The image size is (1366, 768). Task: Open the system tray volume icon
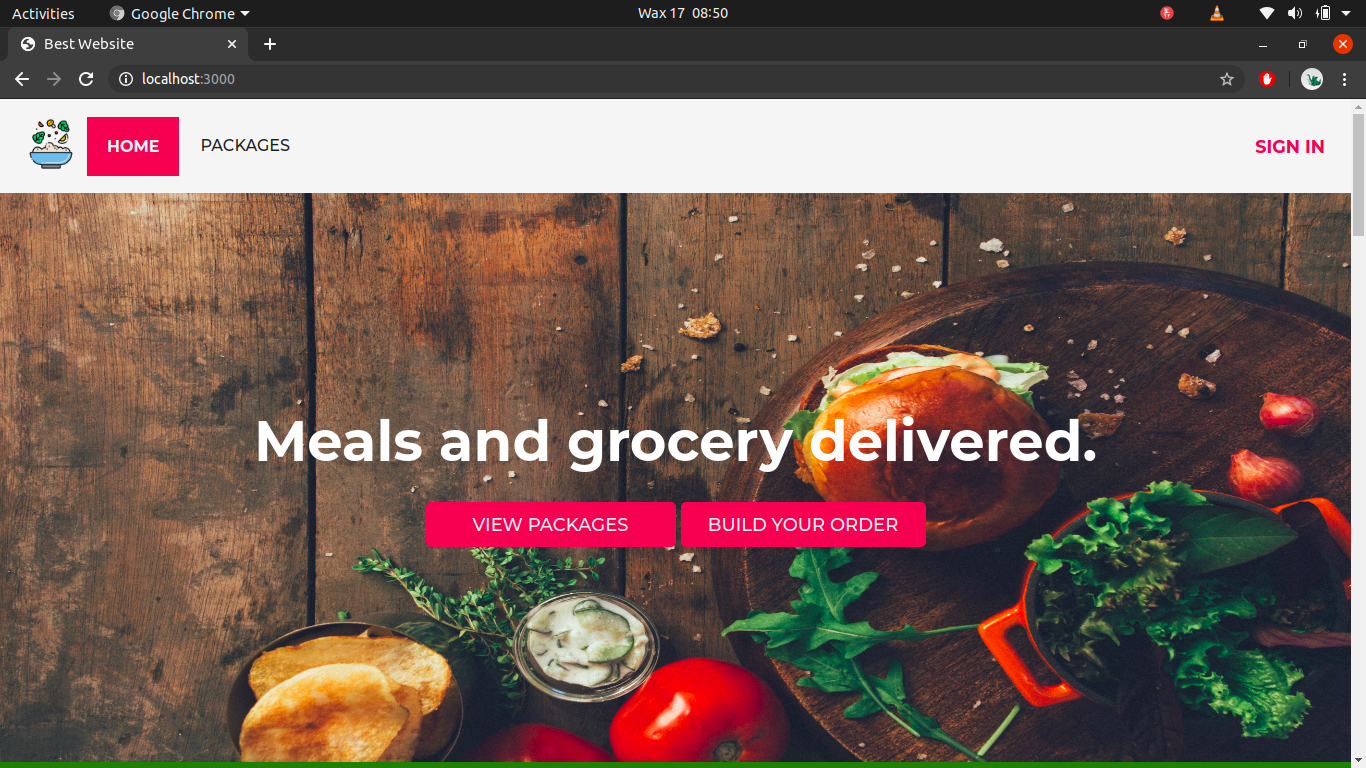(1295, 13)
